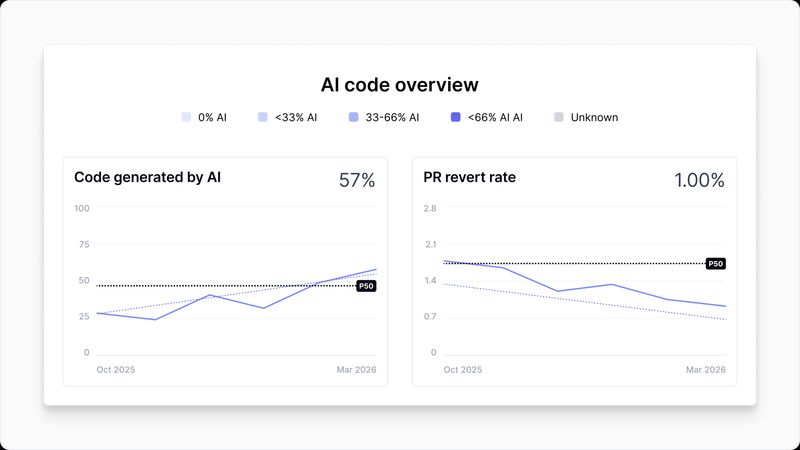Open the PR revert rate chart title

[x=470, y=178]
